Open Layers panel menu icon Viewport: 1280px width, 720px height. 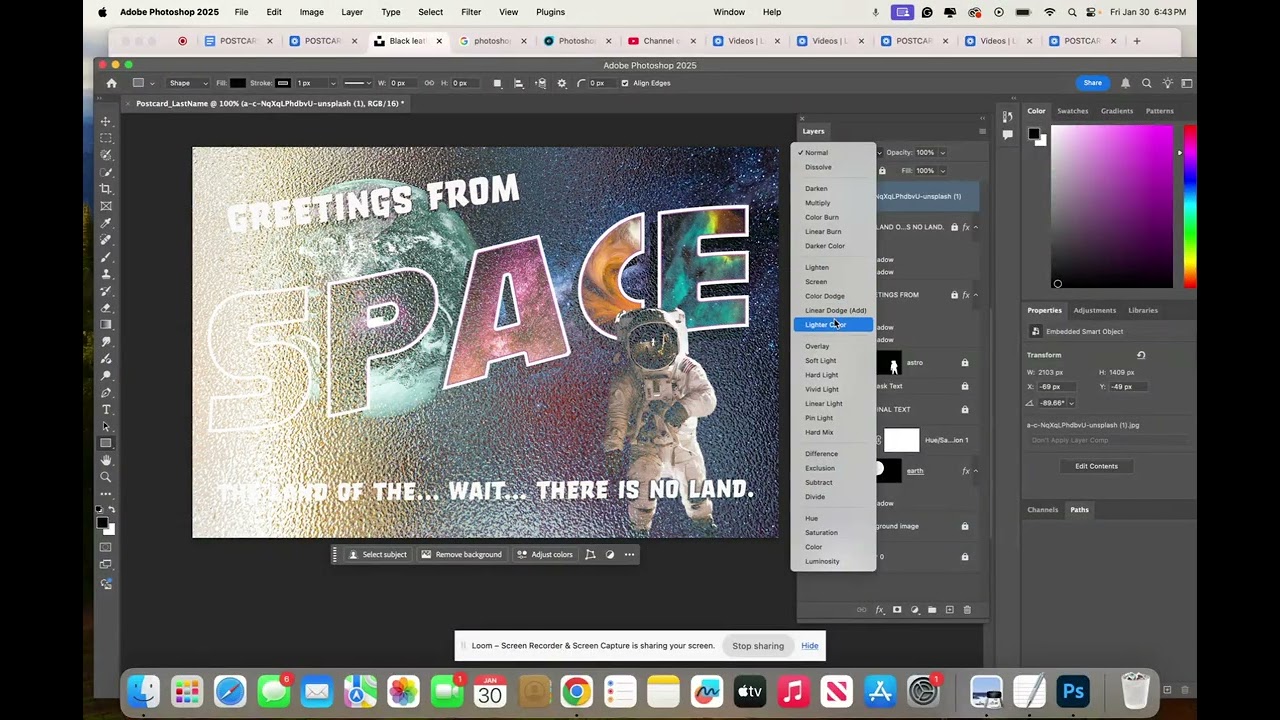(x=982, y=131)
